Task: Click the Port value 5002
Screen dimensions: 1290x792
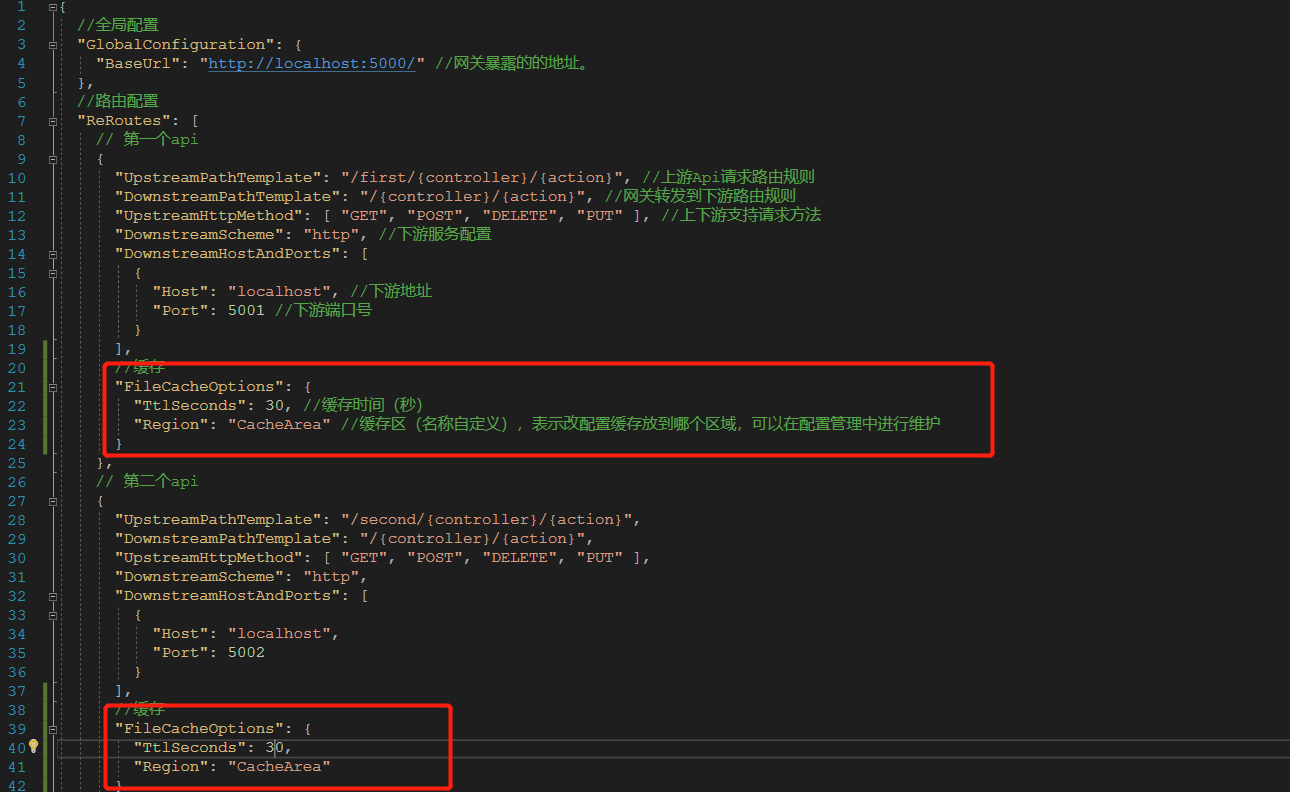Action: pyautogui.click(x=246, y=653)
